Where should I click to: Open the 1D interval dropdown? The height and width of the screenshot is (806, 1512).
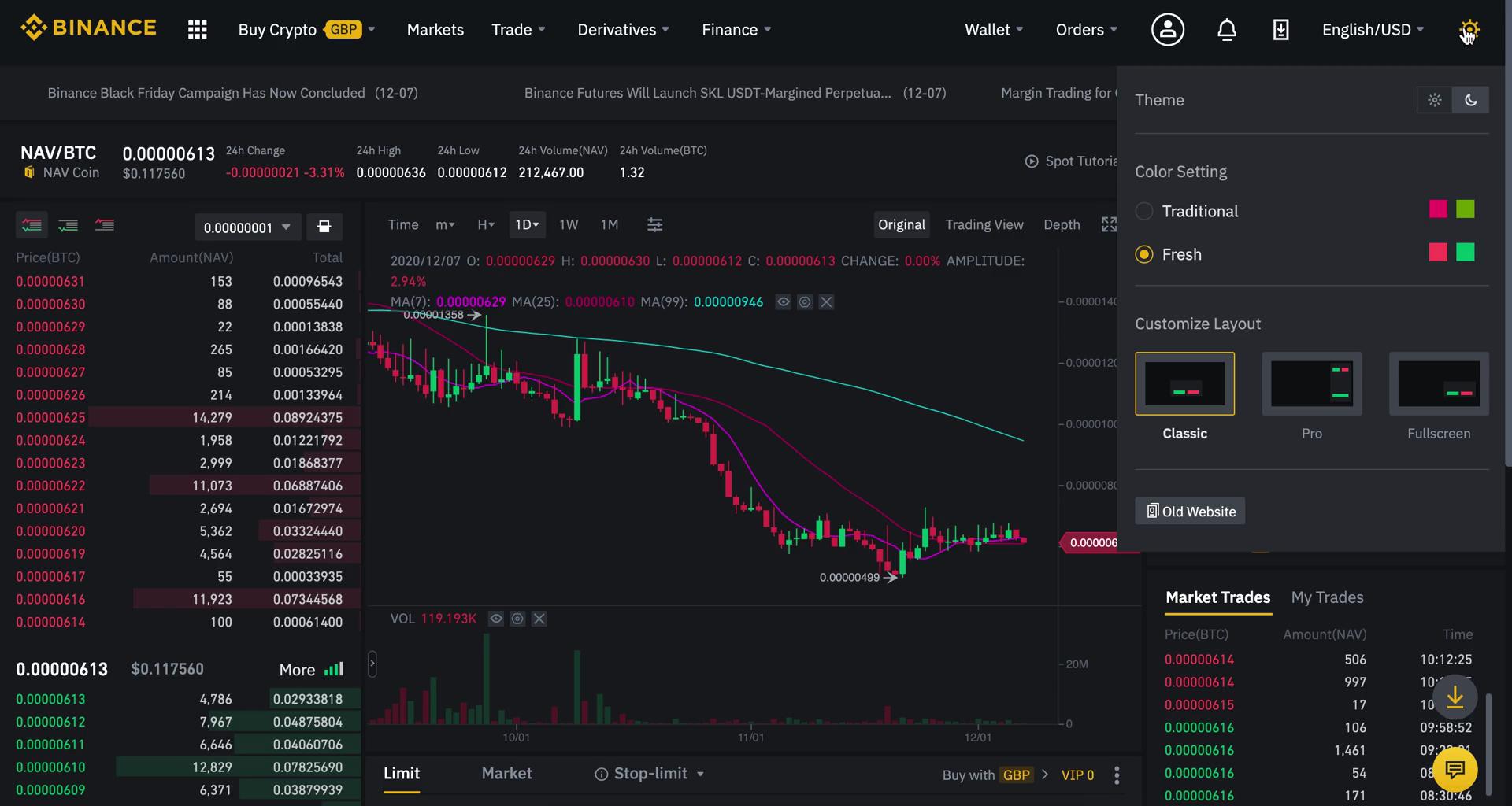point(527,224)
